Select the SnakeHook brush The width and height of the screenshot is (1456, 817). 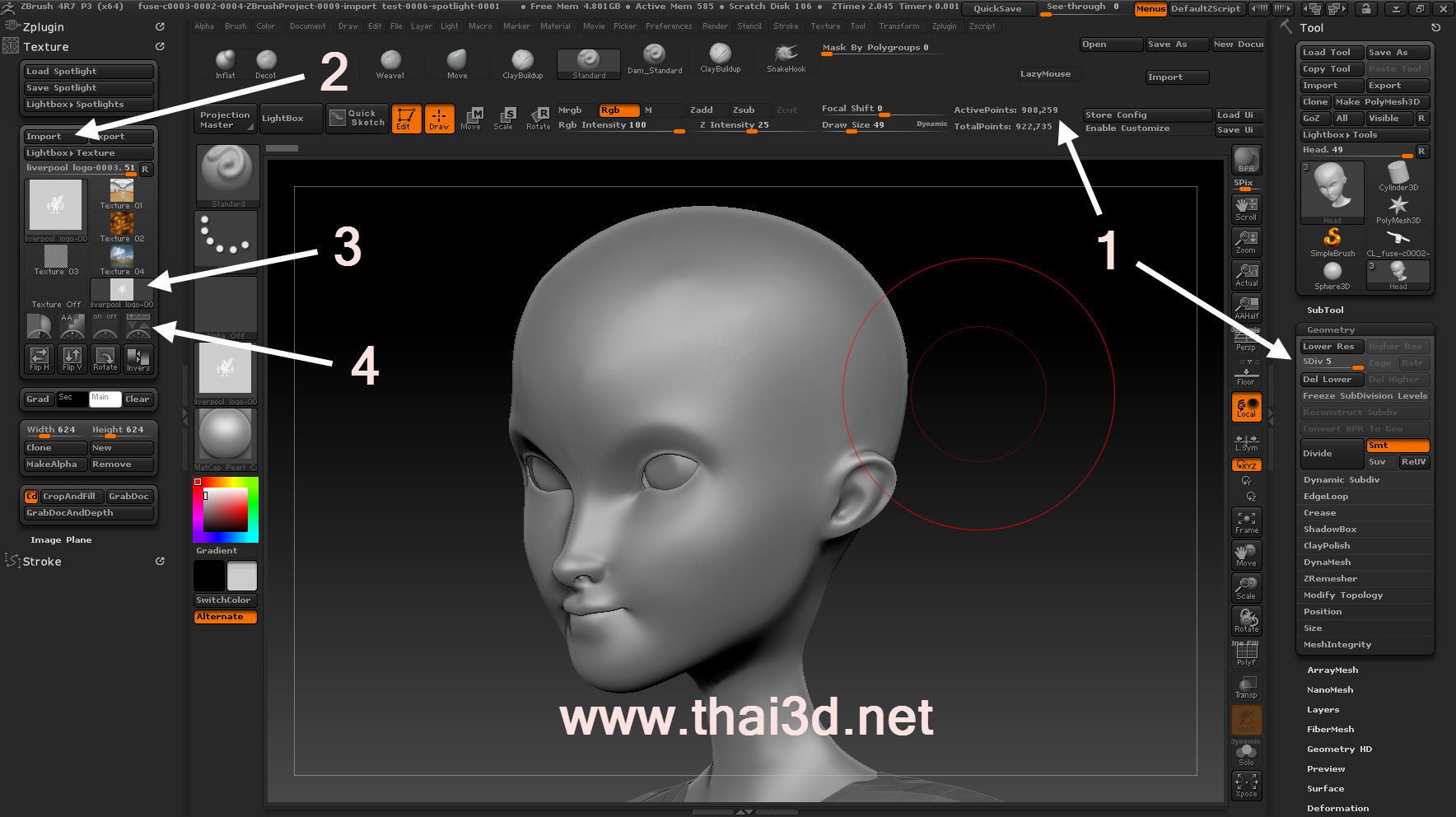point(786,58)
